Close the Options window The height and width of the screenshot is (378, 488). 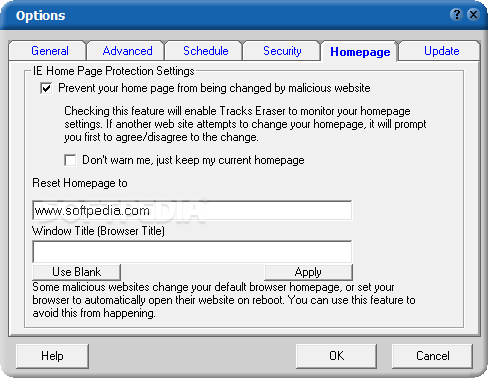click(x=473, y=15)
